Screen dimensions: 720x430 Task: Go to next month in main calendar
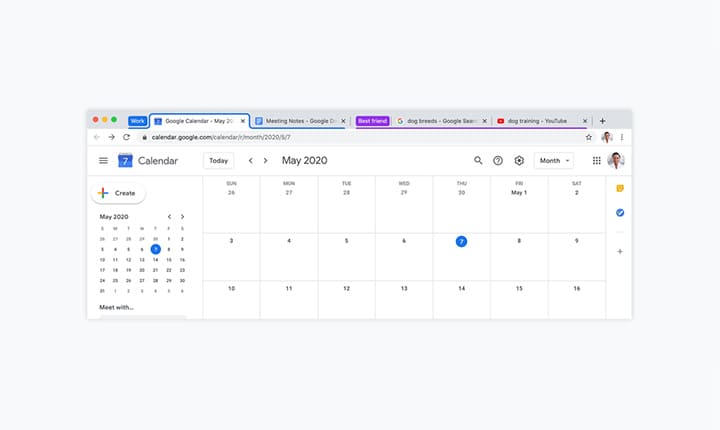pyautogui.click(x=265, y=160)
